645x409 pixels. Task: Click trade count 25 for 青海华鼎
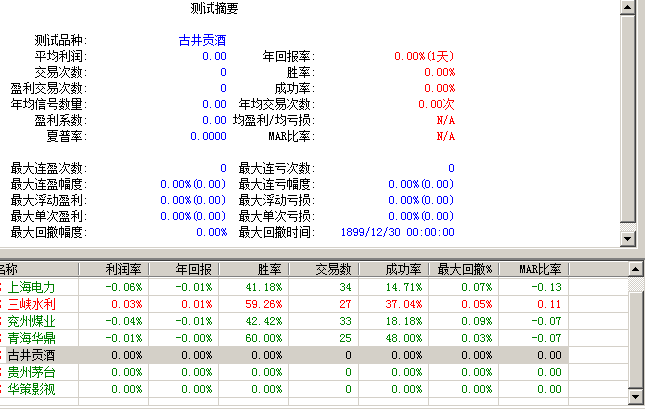[x=346, y=338]
